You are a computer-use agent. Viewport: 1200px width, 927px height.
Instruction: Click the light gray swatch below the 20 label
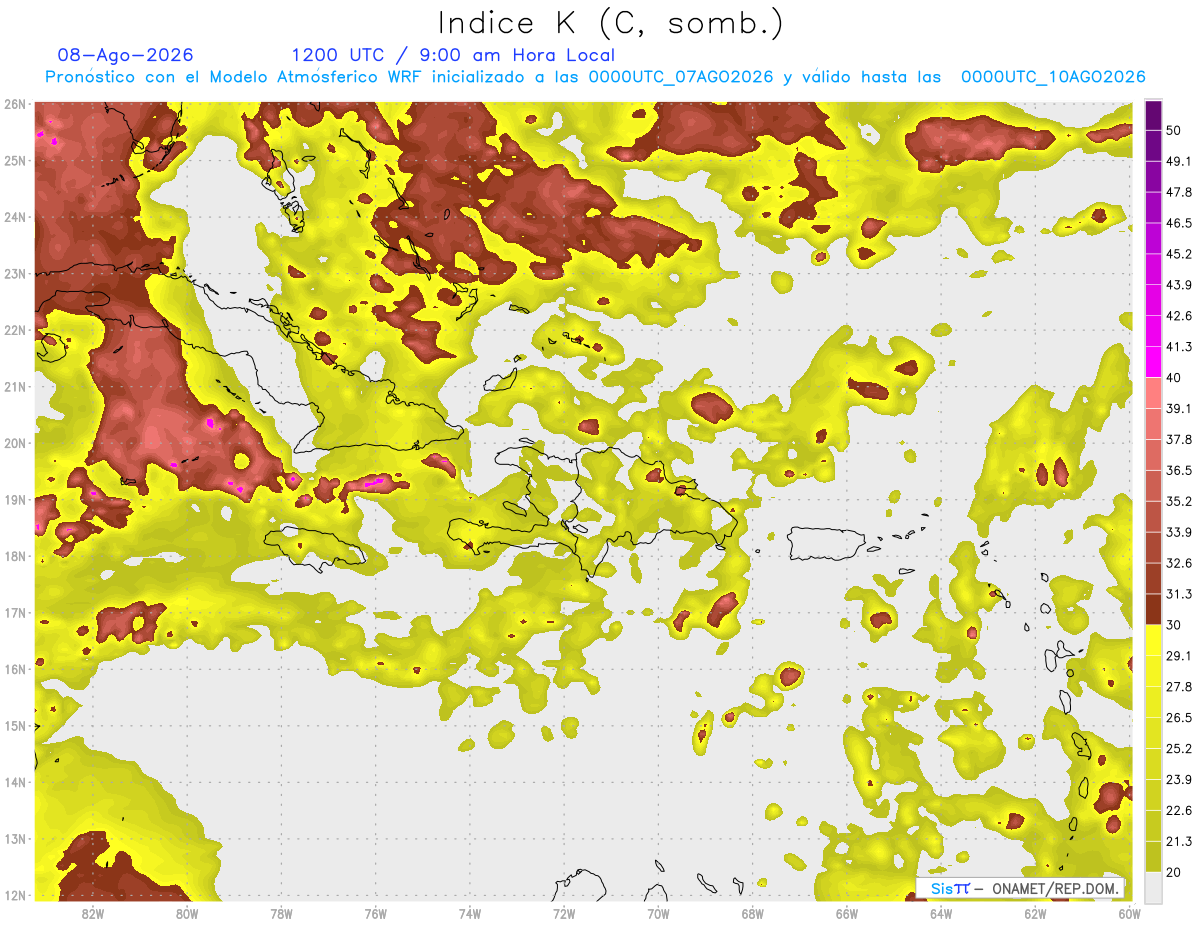(1153, 886)
